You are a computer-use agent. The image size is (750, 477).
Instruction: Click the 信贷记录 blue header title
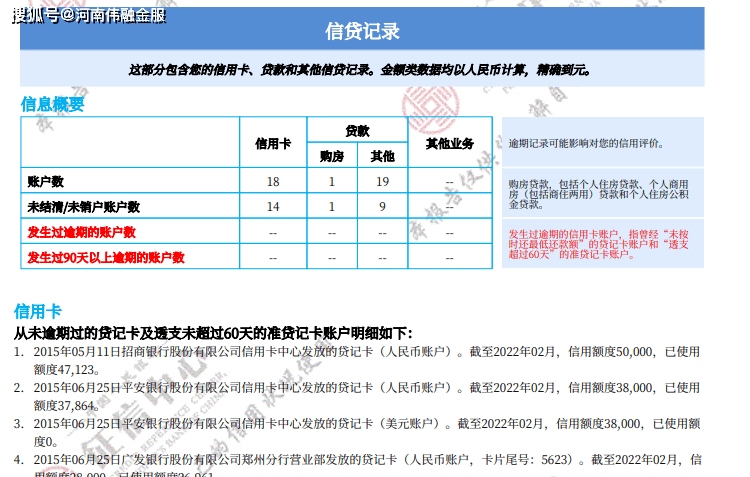(x=362, y=31)
